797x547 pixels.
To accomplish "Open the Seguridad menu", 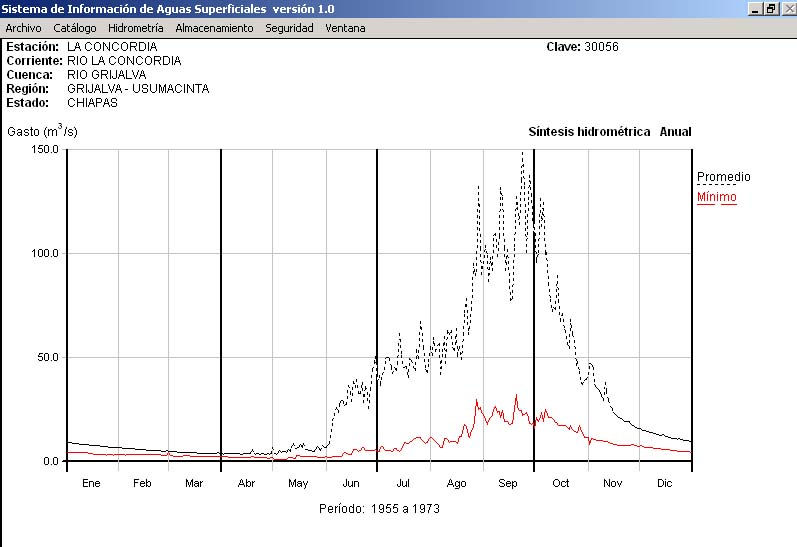I will tap(289, 28).
